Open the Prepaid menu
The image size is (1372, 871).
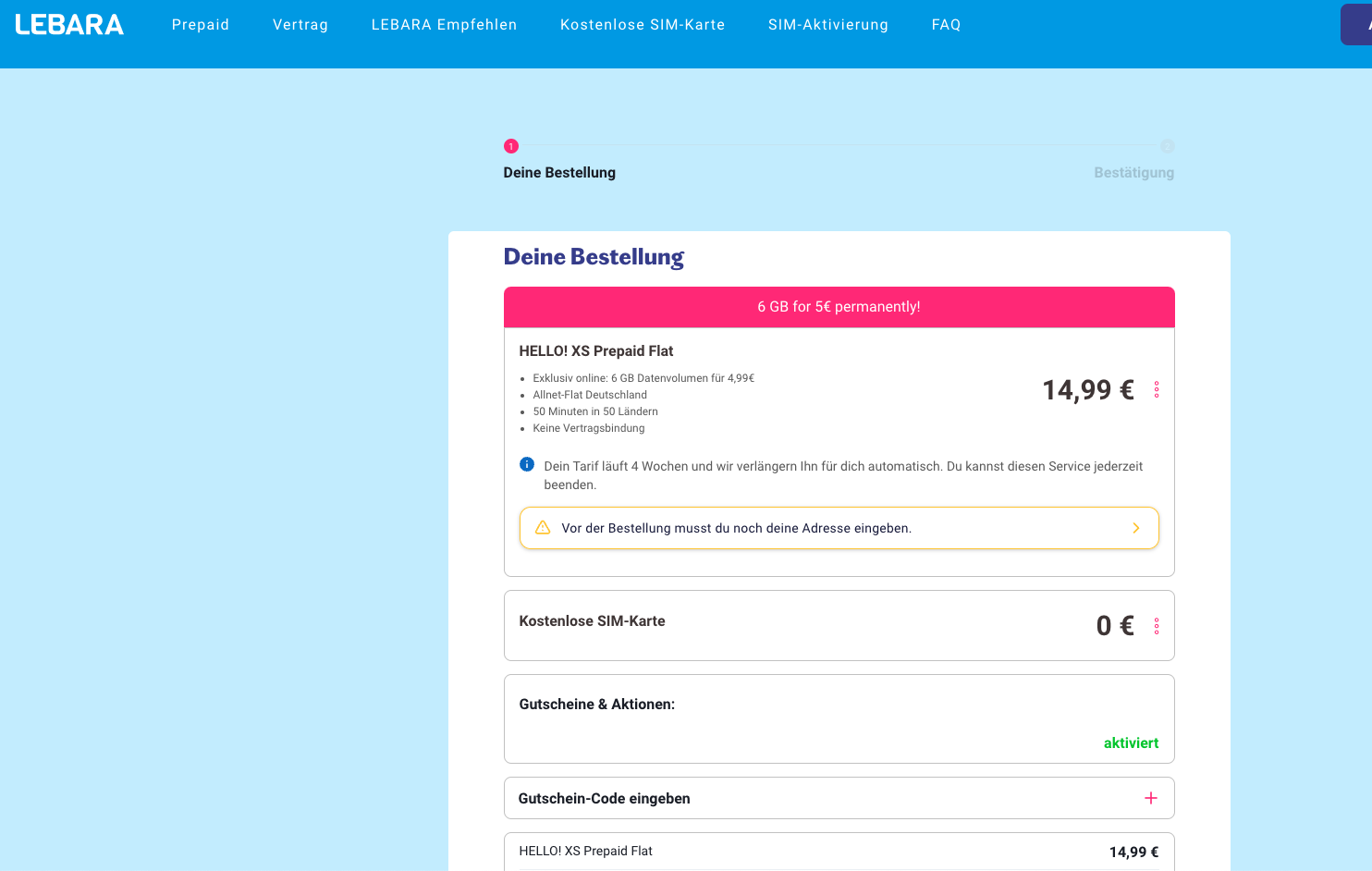click(201, 25)
